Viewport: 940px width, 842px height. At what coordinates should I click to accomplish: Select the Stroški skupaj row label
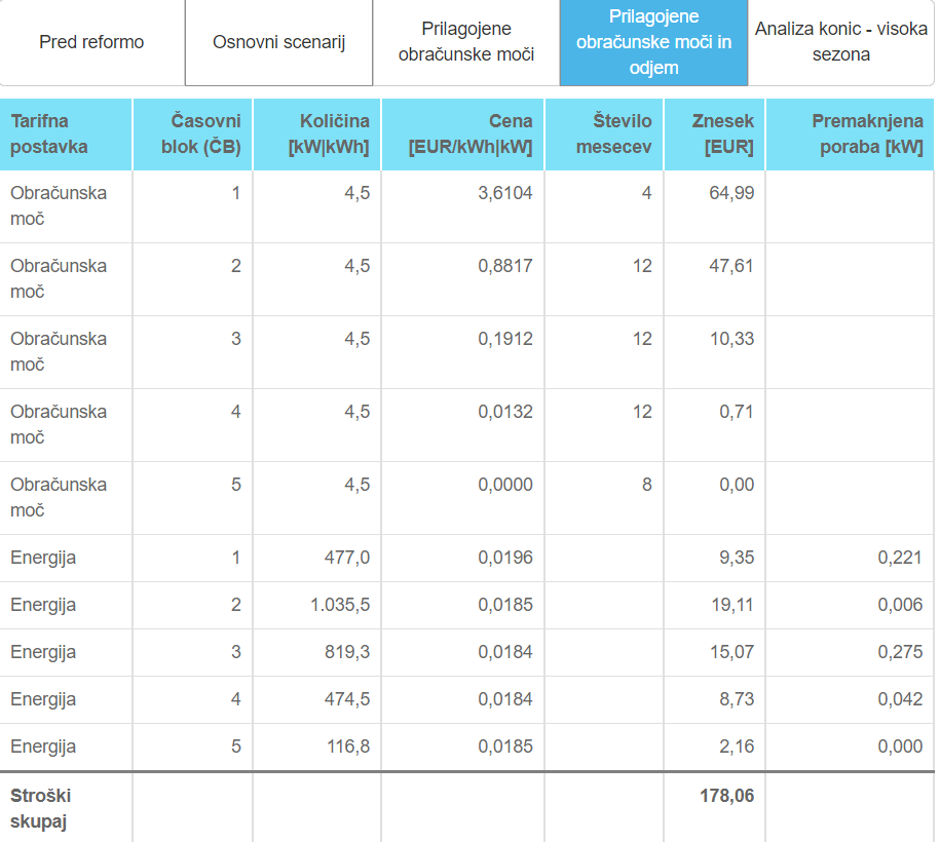pos(41,808)
